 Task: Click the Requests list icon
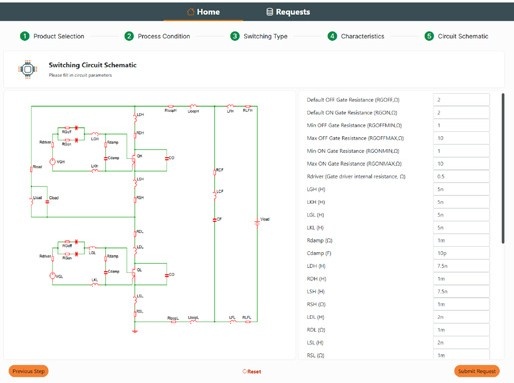click(x=269, y=12)
